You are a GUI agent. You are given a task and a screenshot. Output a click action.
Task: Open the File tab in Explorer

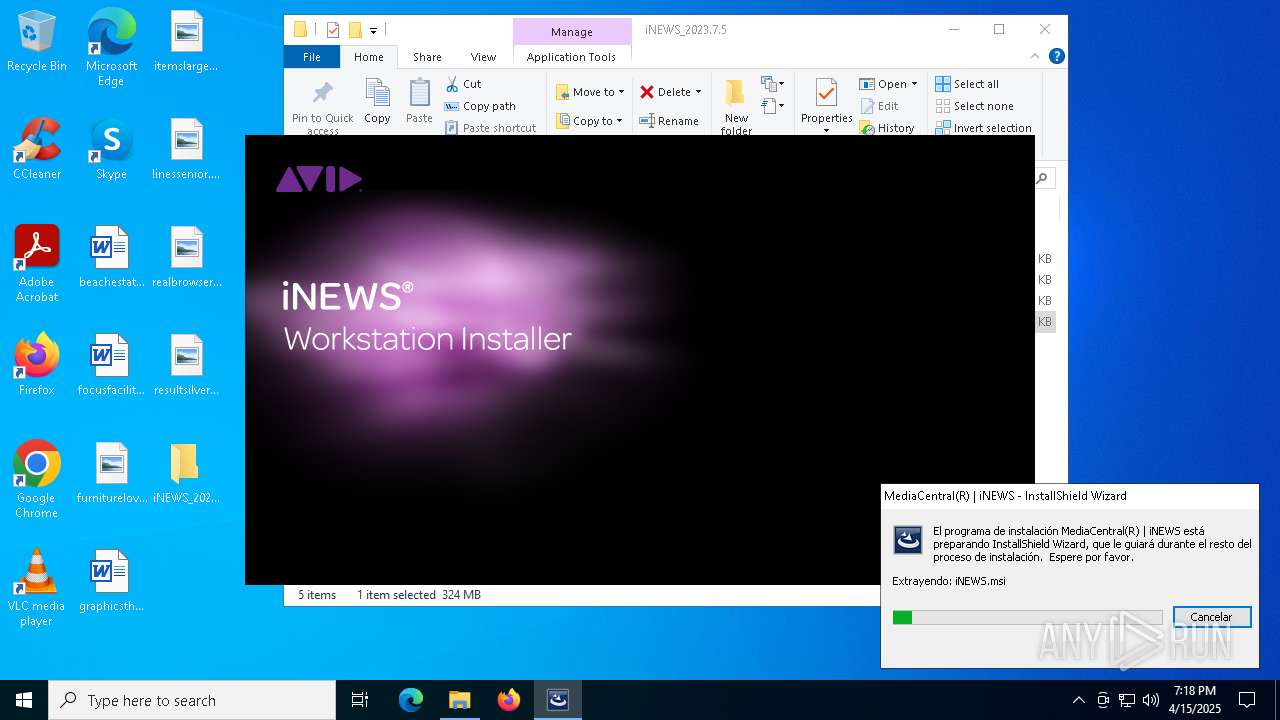pos(312,57)
